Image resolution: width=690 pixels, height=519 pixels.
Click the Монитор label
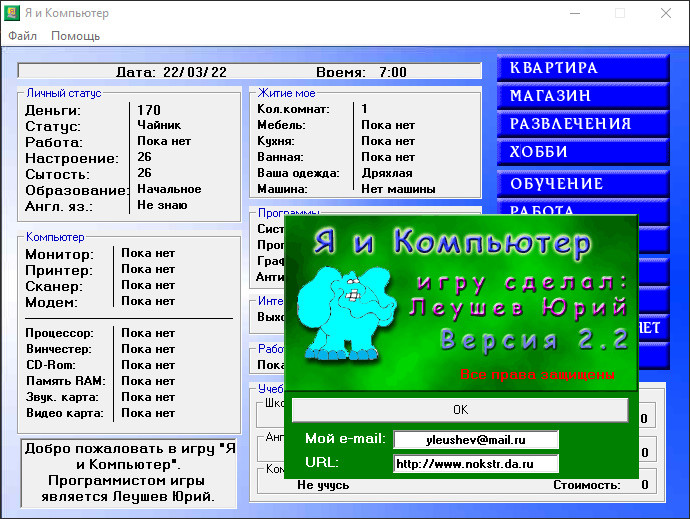59,254
